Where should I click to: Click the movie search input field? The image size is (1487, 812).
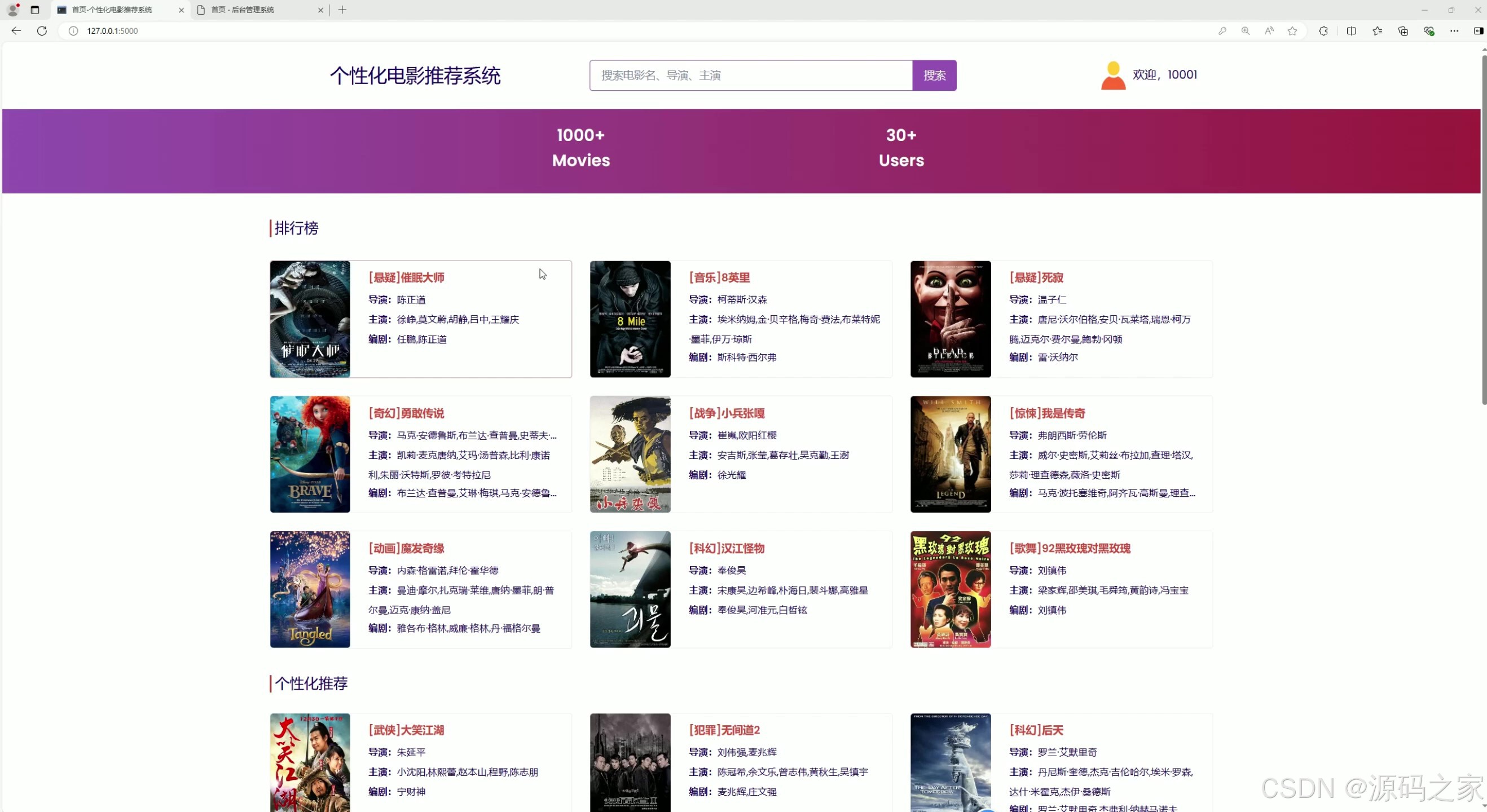[750, 75]
